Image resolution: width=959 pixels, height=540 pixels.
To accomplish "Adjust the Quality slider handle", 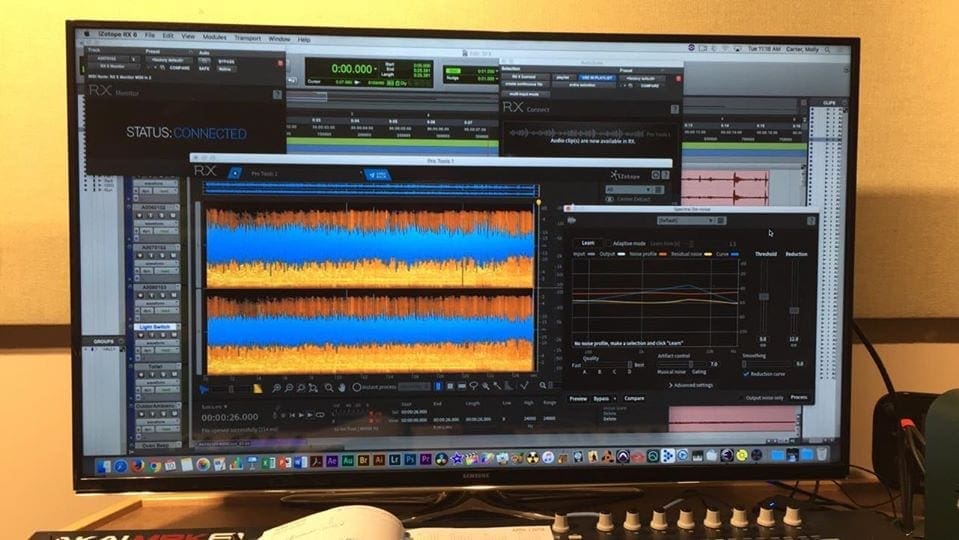I will [x=629, y=364].
